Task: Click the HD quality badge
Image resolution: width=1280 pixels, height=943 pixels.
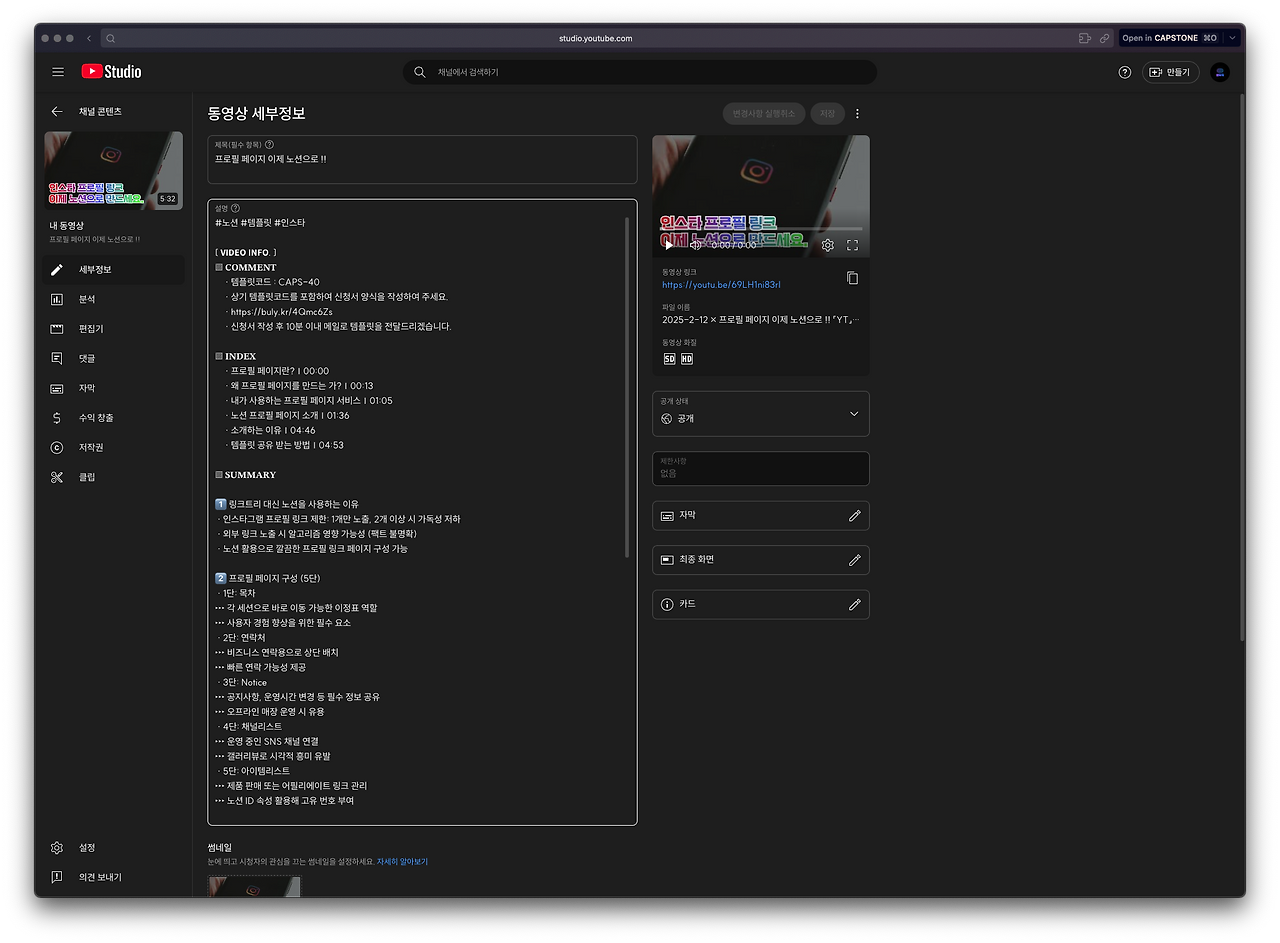Action: click(x=687, y=359)
